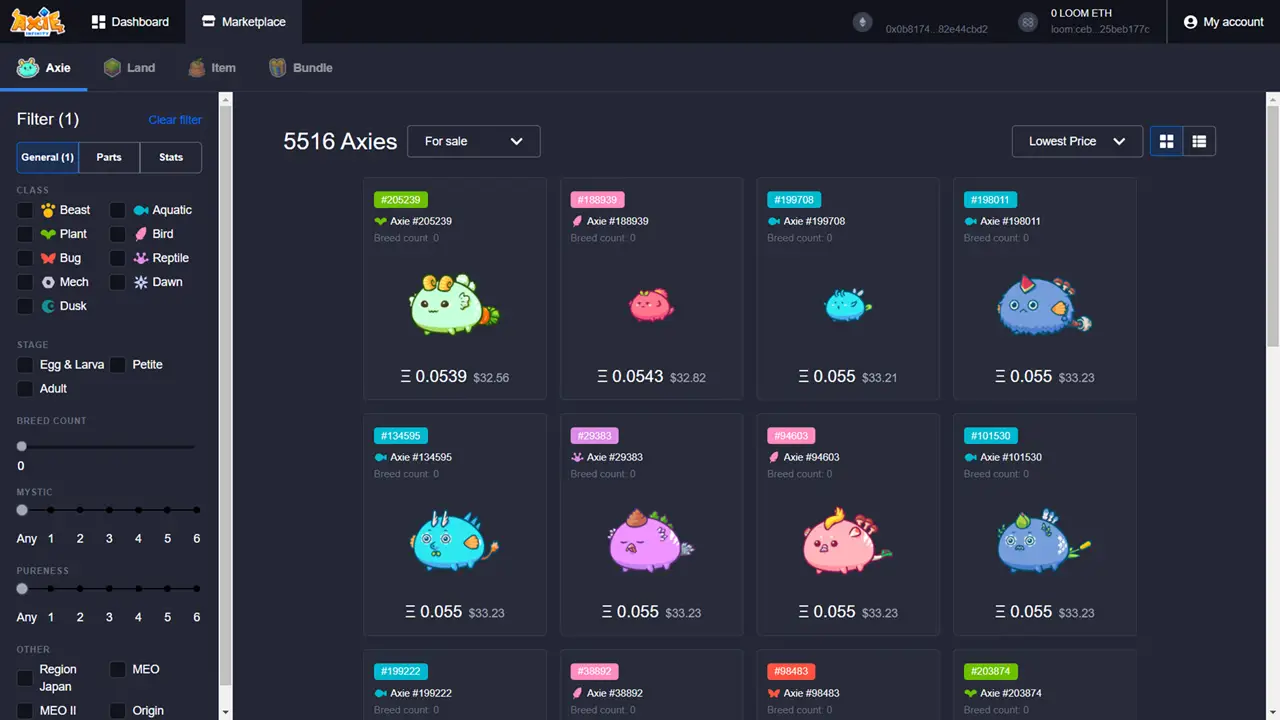Image resolution: width=1280 pixels, height=720 pixels.
Task: Click the Ethereum wallet icon
Action: (x=861, y=22)
